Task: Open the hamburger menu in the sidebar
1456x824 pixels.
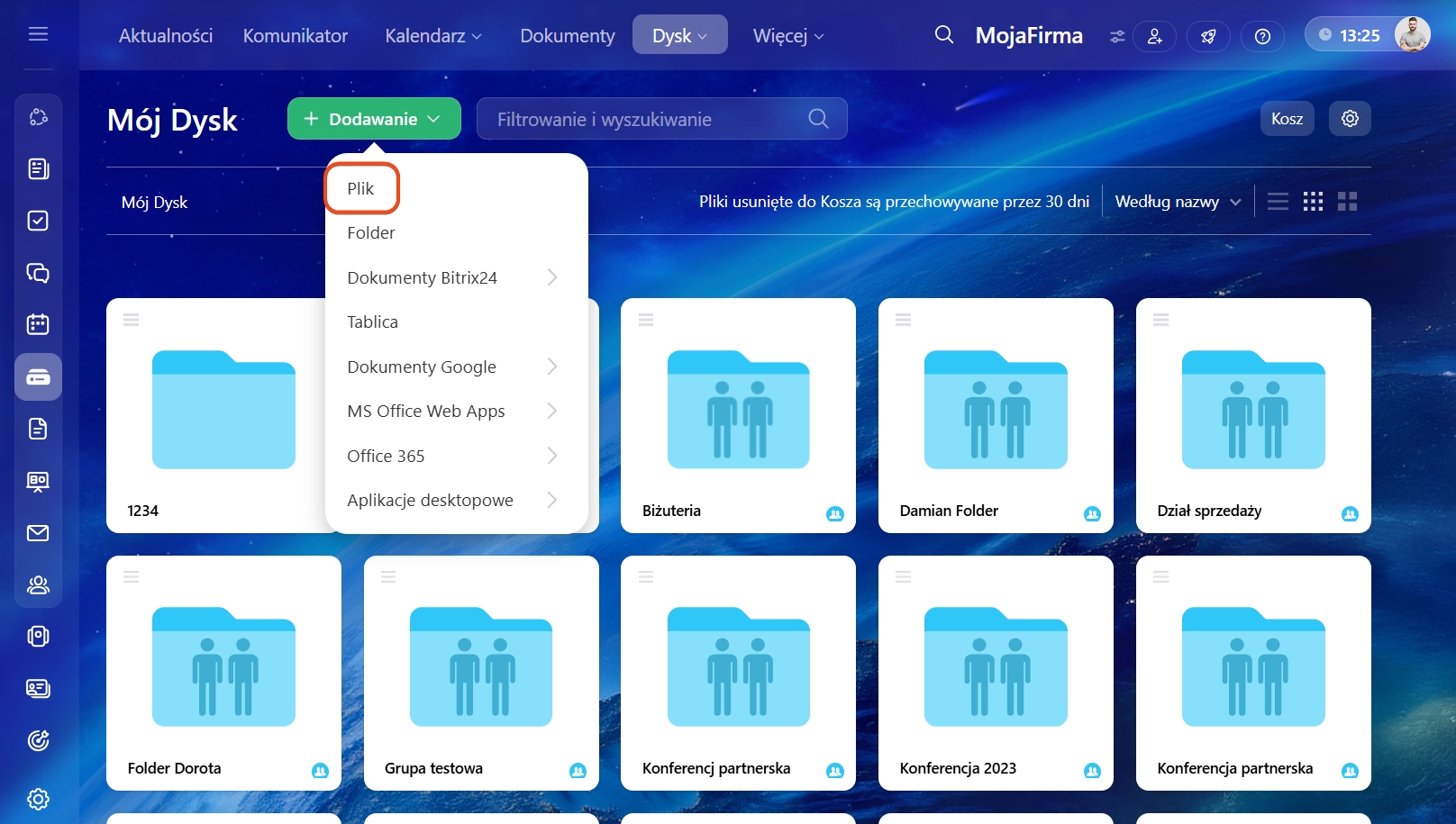Action: tap(38, 34)
